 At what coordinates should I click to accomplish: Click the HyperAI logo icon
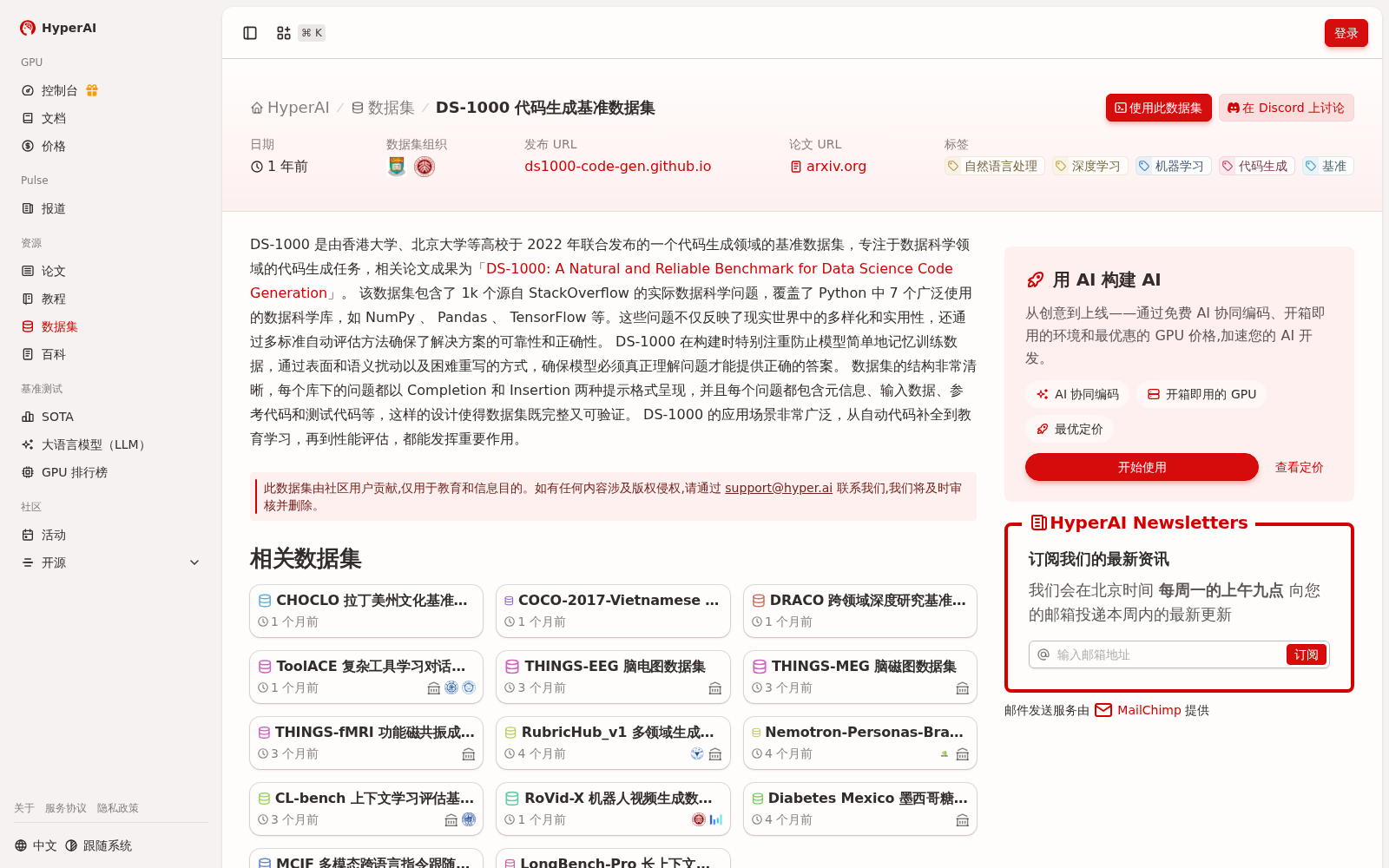(28, 28)
